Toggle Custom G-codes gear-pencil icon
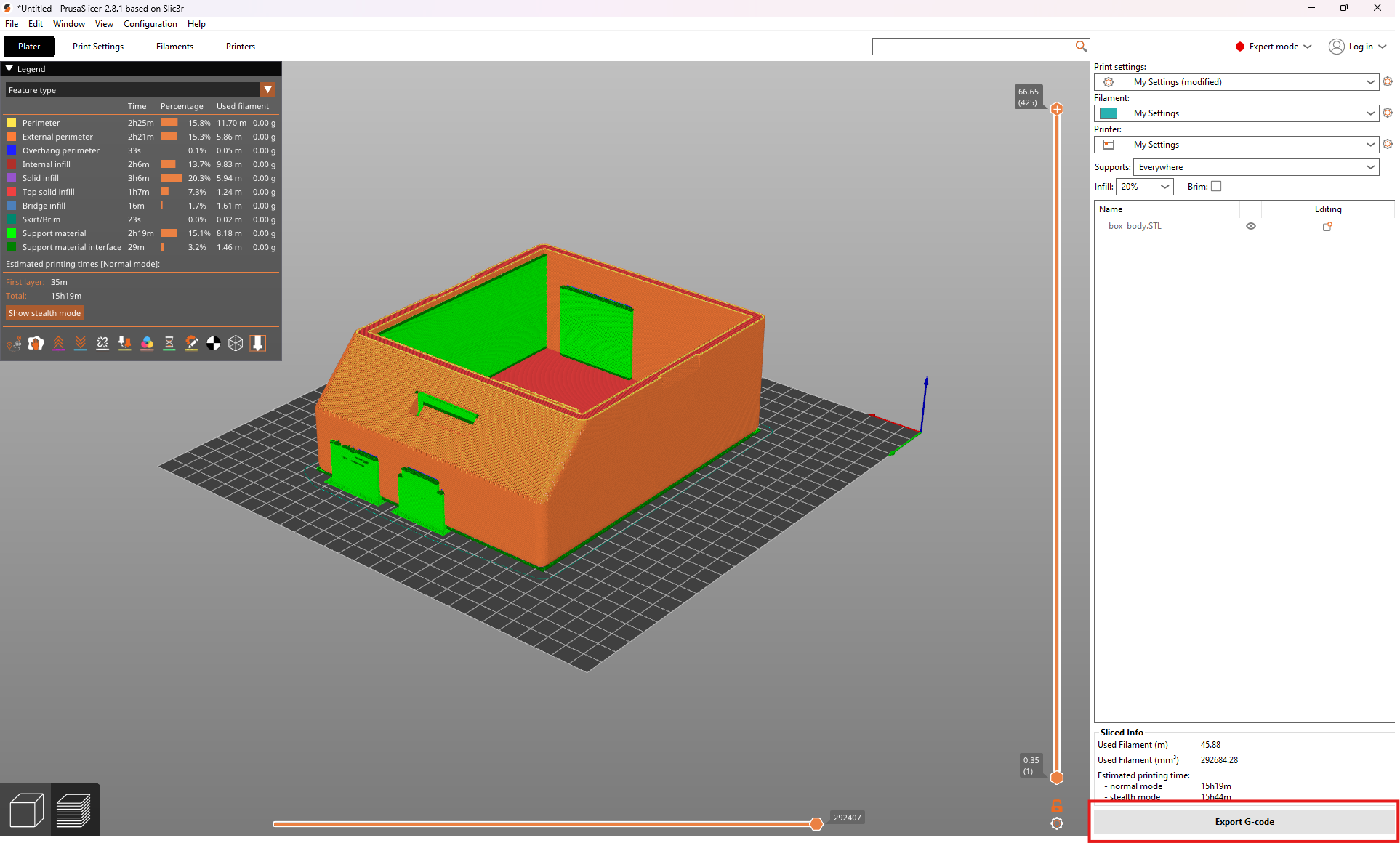 pyautogui.click(x=191, y=344)
